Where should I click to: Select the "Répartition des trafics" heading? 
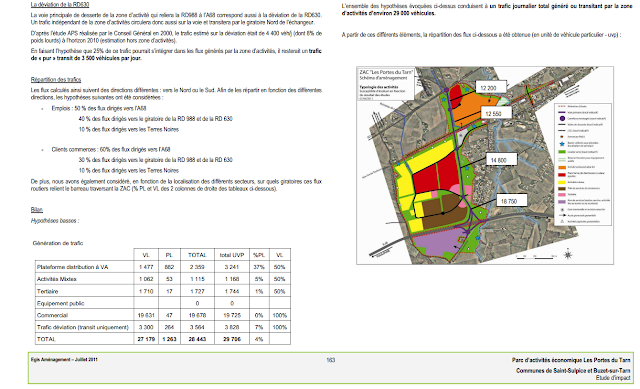tap(56, 80)
